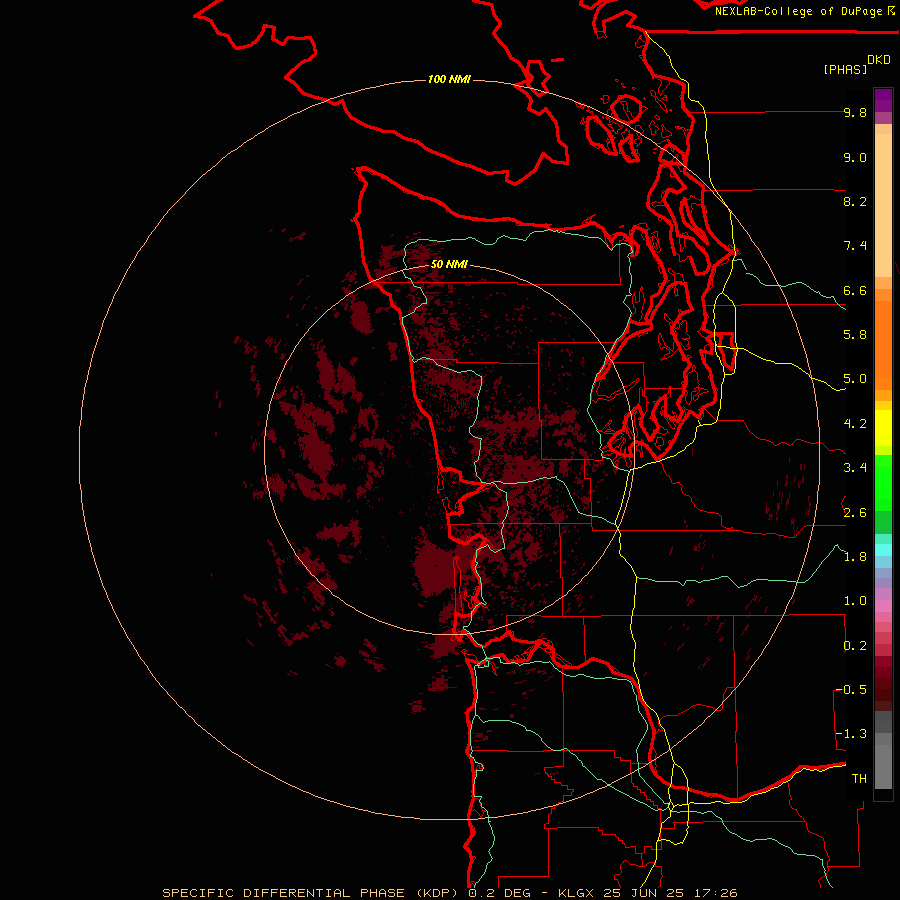Click the [PHAS] legend unit label
This screenshot has width=900, height=900.
coord(845,69)
